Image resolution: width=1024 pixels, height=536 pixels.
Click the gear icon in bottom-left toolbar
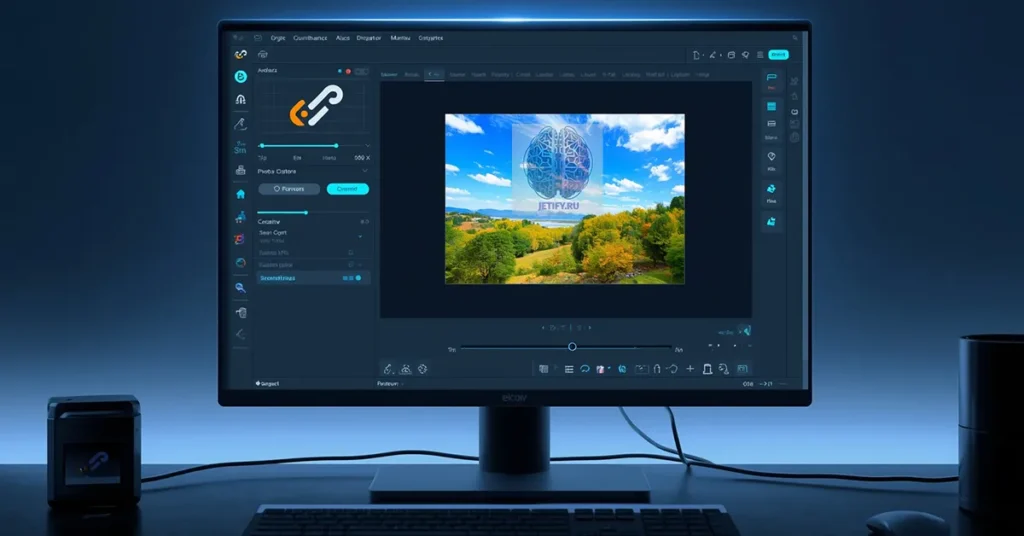(x=423, y=369)
